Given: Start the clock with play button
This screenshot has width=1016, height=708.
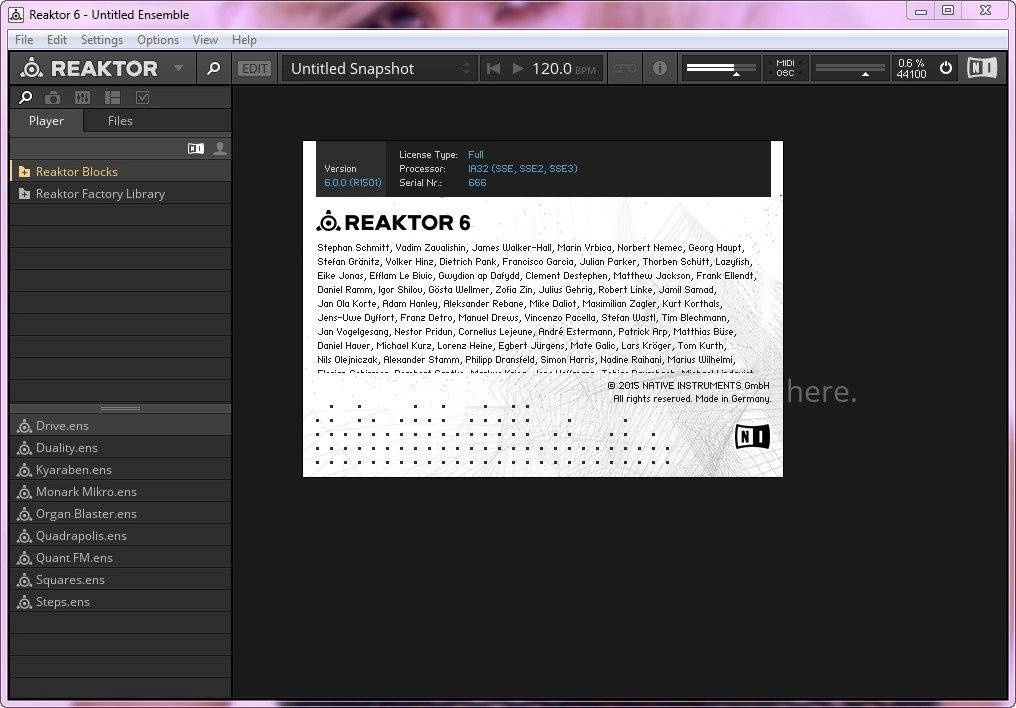Looking at the screenshot, I should click(x=518, y=69).
